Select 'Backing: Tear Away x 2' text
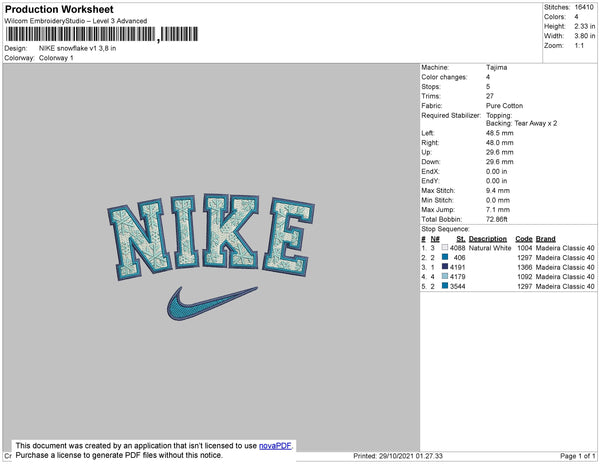The height and width of the screenshot is (464, 600). pos(522,124)
